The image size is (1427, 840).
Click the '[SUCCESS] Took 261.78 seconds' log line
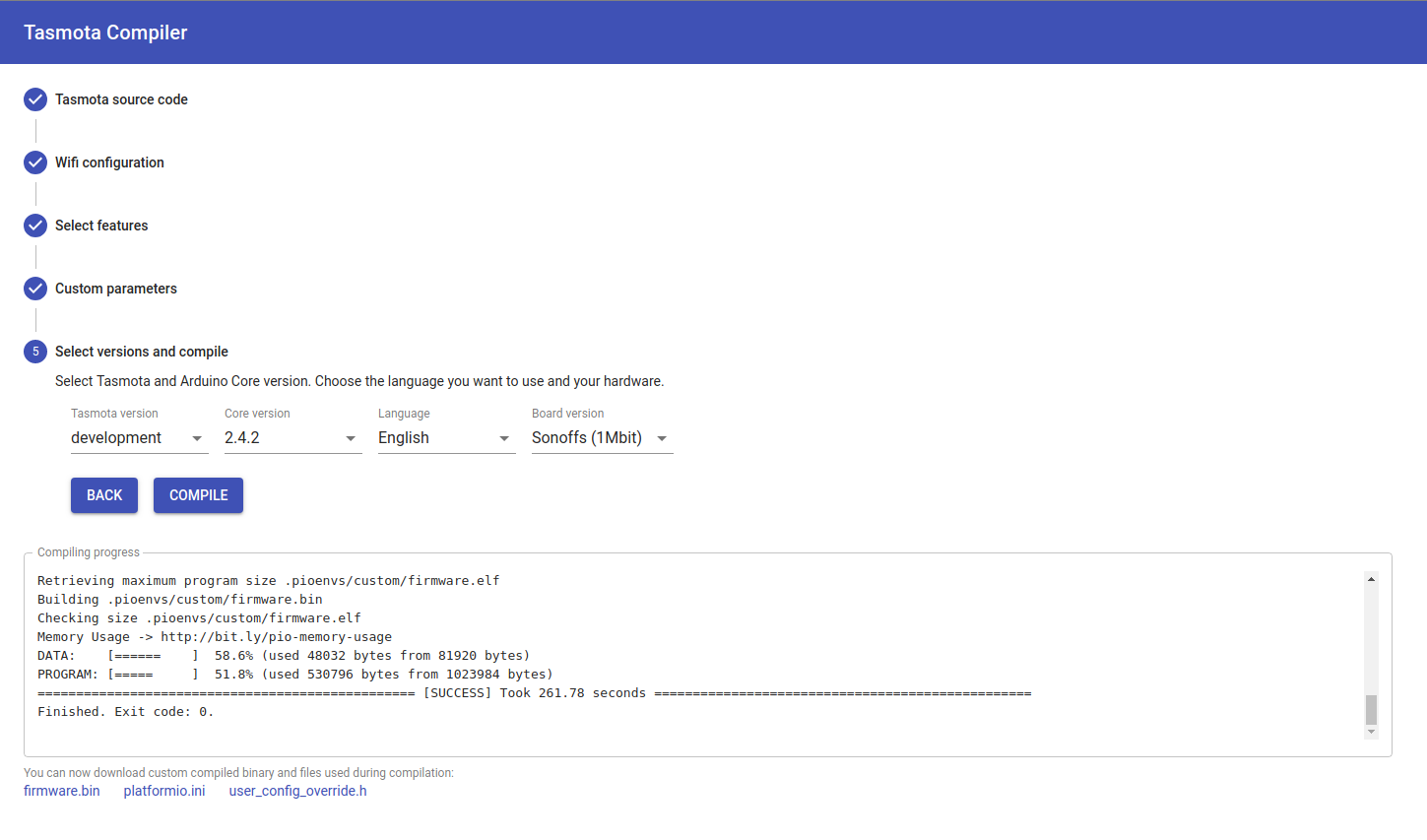pos(535,693)
